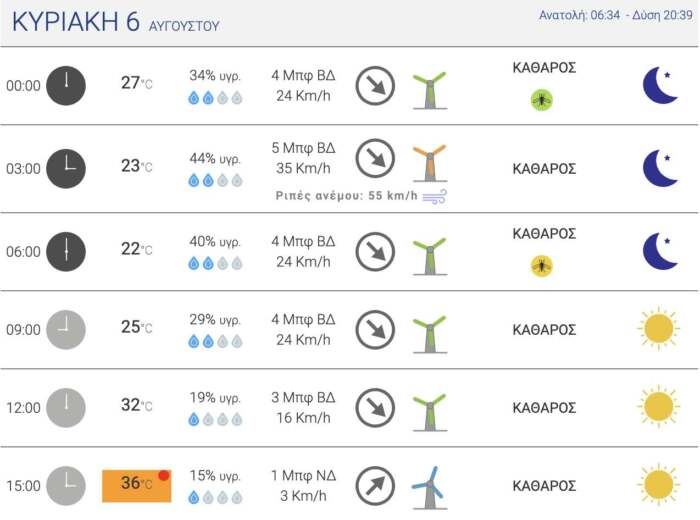Click the green wind turbine icon at 12:00

tap(429, 411)
